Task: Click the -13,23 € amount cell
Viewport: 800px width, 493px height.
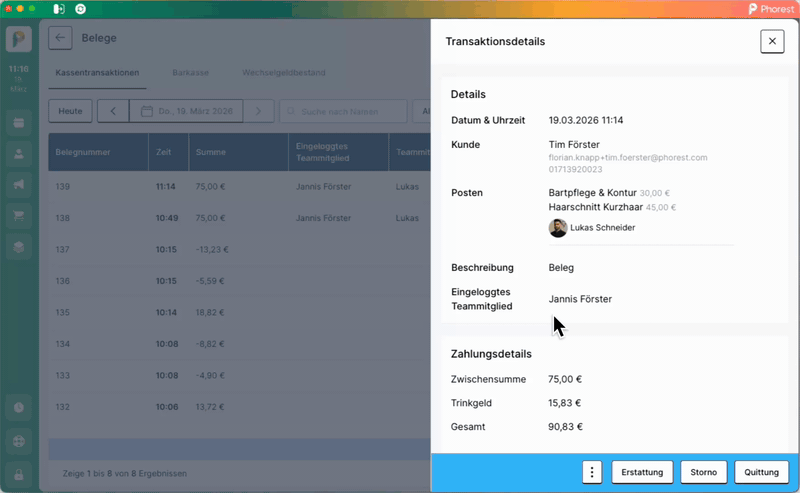Action: coord(212,250)
